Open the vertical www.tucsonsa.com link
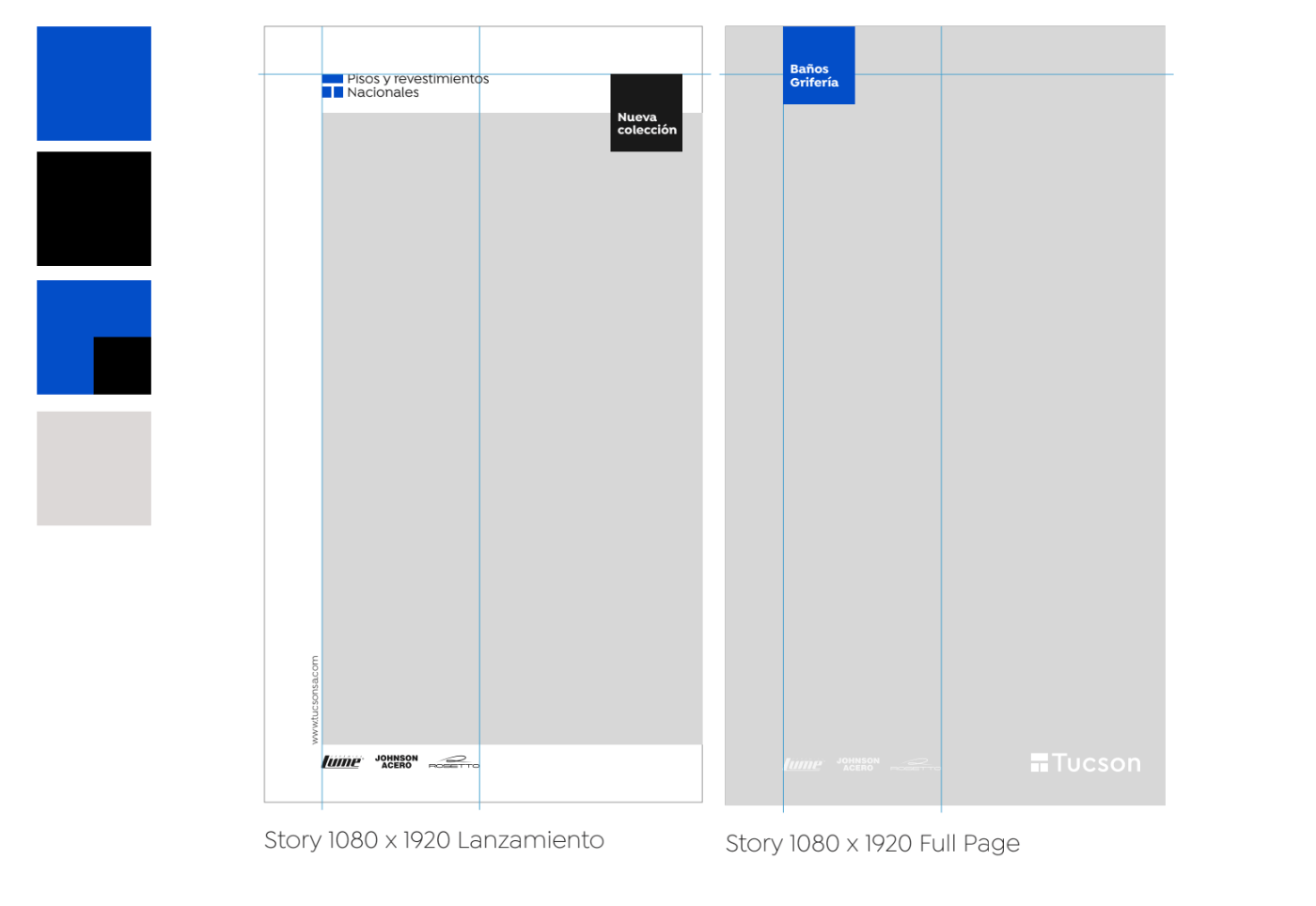 pyautogui.click(x=315, y=699)
